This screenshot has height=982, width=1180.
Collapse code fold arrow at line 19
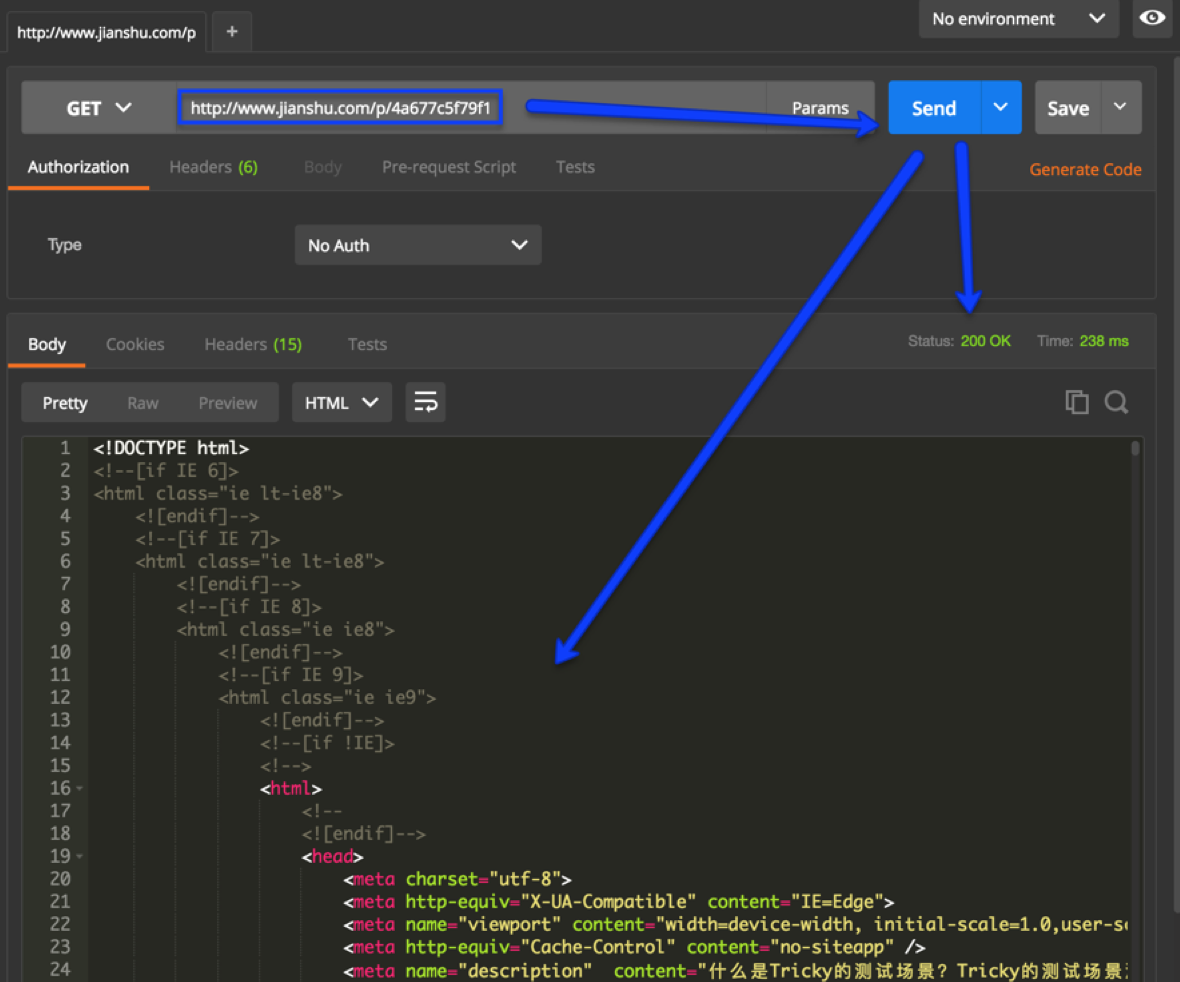[x=79, y=856]
